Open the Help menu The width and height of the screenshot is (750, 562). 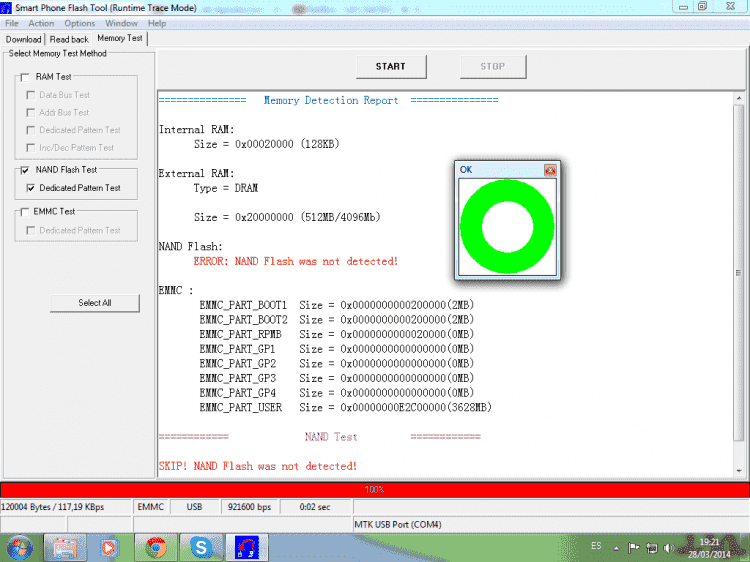[157, 23]
